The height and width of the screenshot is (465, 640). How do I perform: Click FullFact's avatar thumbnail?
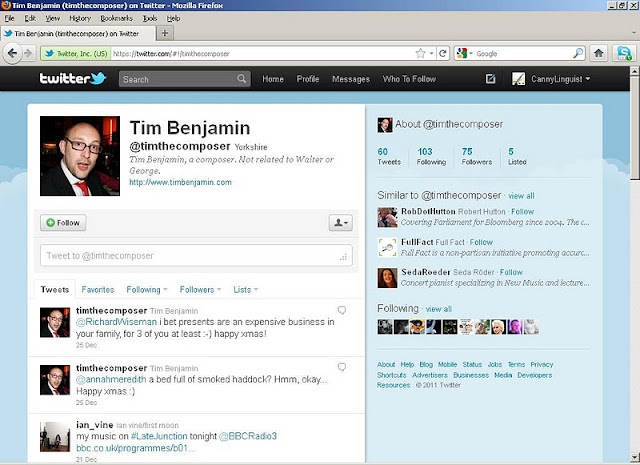tap(387, 247)
